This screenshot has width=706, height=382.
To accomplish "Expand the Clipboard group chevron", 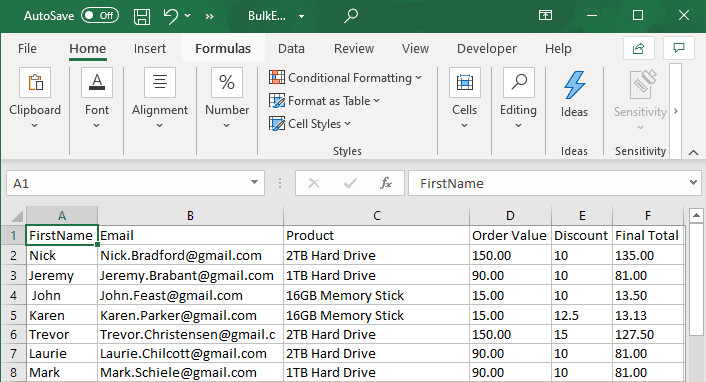I will [35, 126].
